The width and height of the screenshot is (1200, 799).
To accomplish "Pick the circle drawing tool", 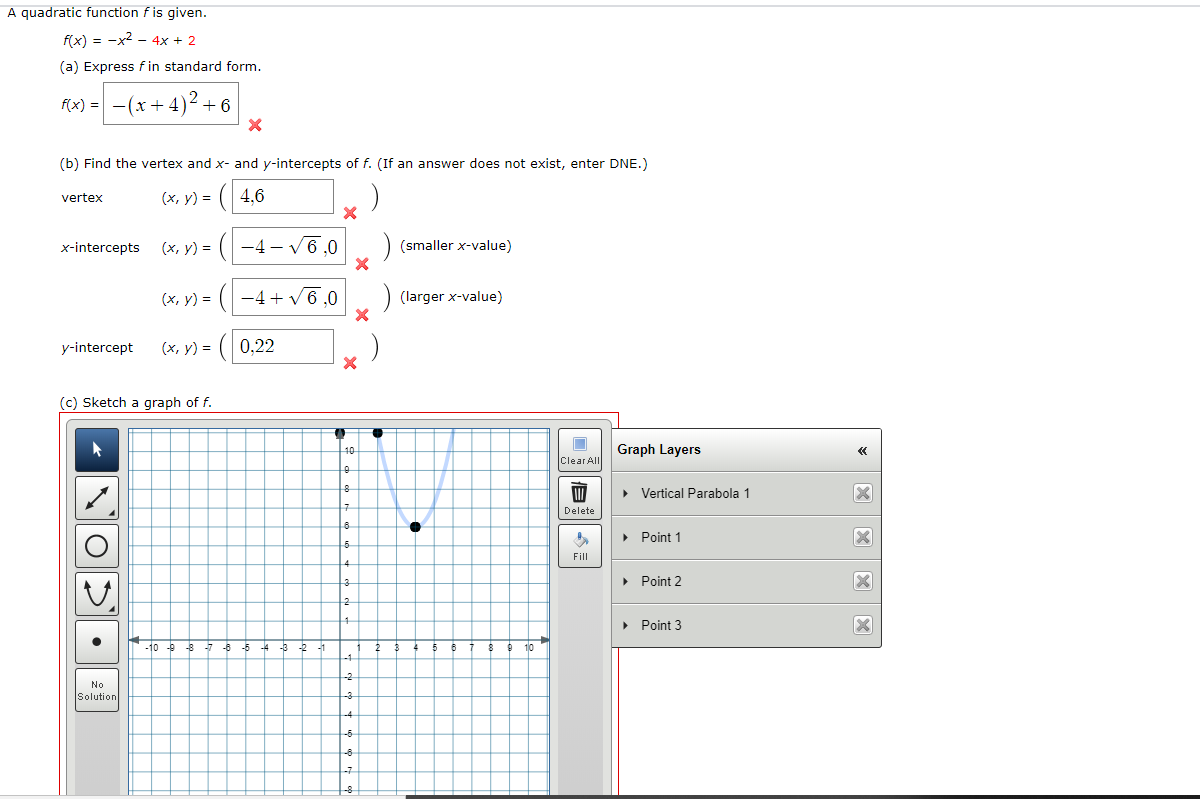I will click(97, 546).
